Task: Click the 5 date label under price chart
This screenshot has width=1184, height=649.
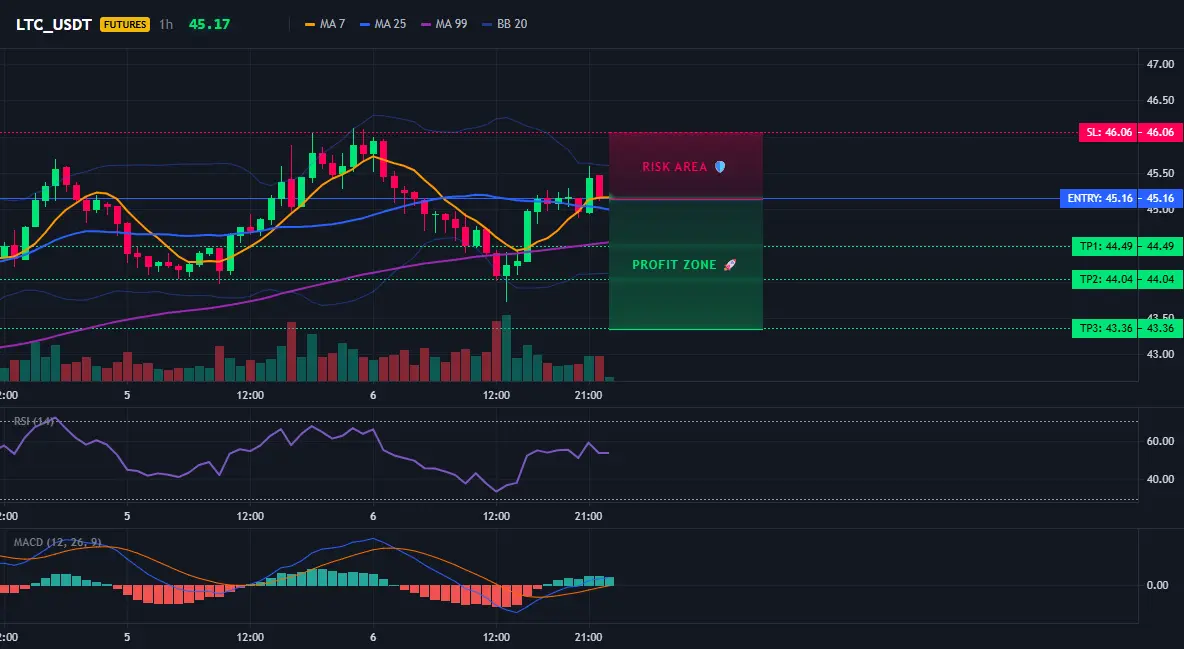Action: click(x=127, y=395)
